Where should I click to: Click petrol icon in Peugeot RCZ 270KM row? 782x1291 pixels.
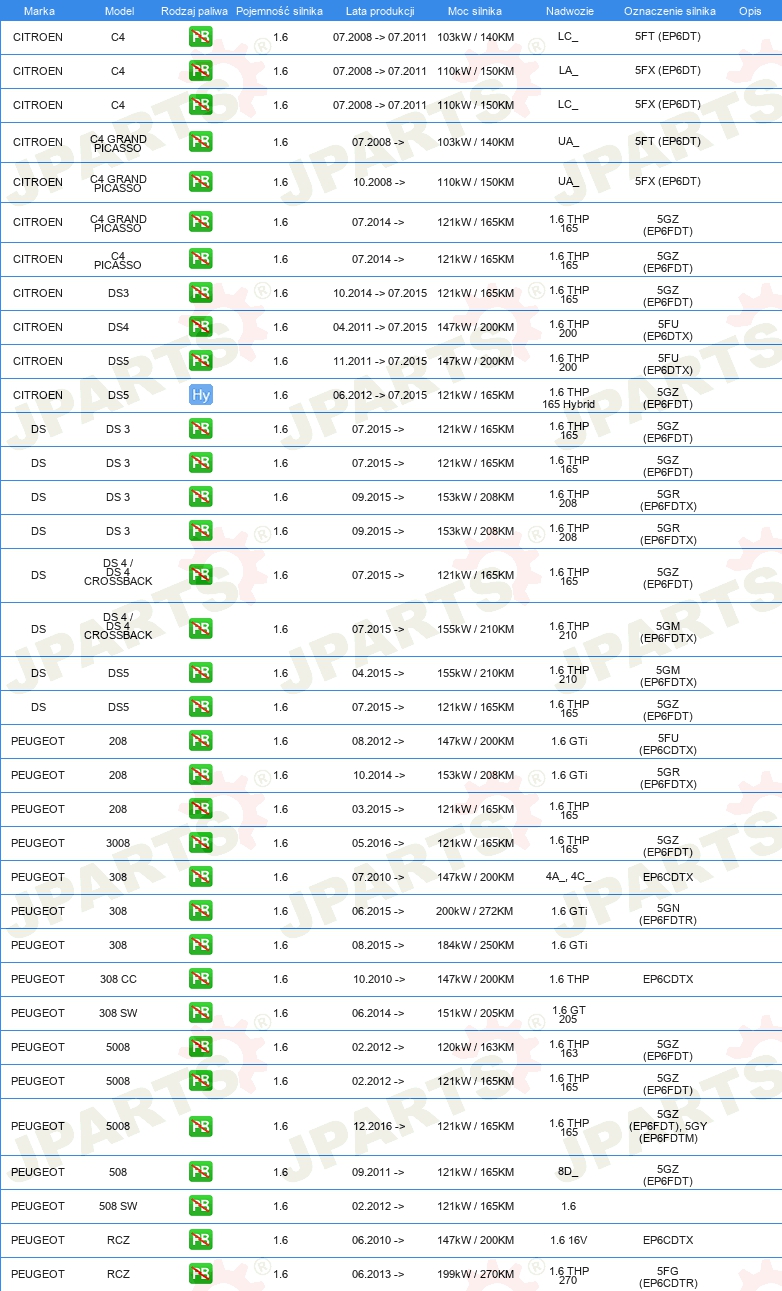coord(201,1274)
